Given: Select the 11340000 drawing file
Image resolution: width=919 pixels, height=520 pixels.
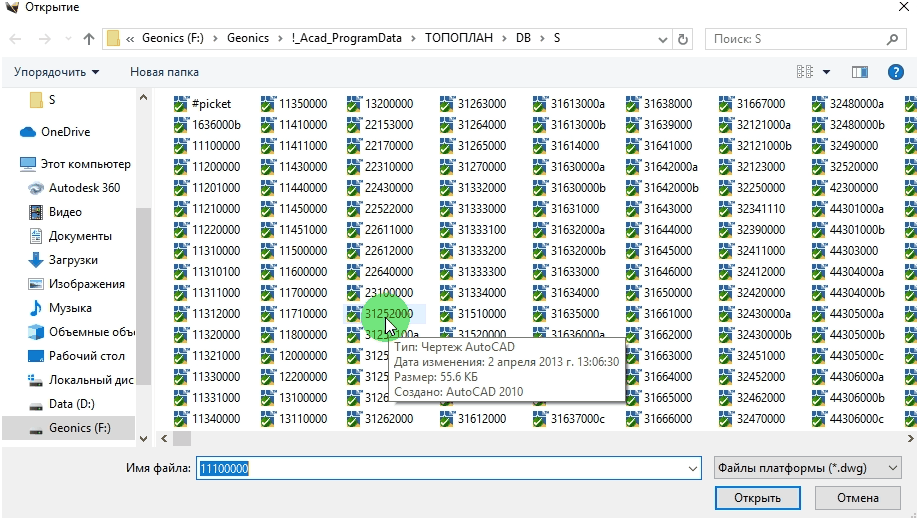Looking at the screenshot, I should tap(216, 419).
